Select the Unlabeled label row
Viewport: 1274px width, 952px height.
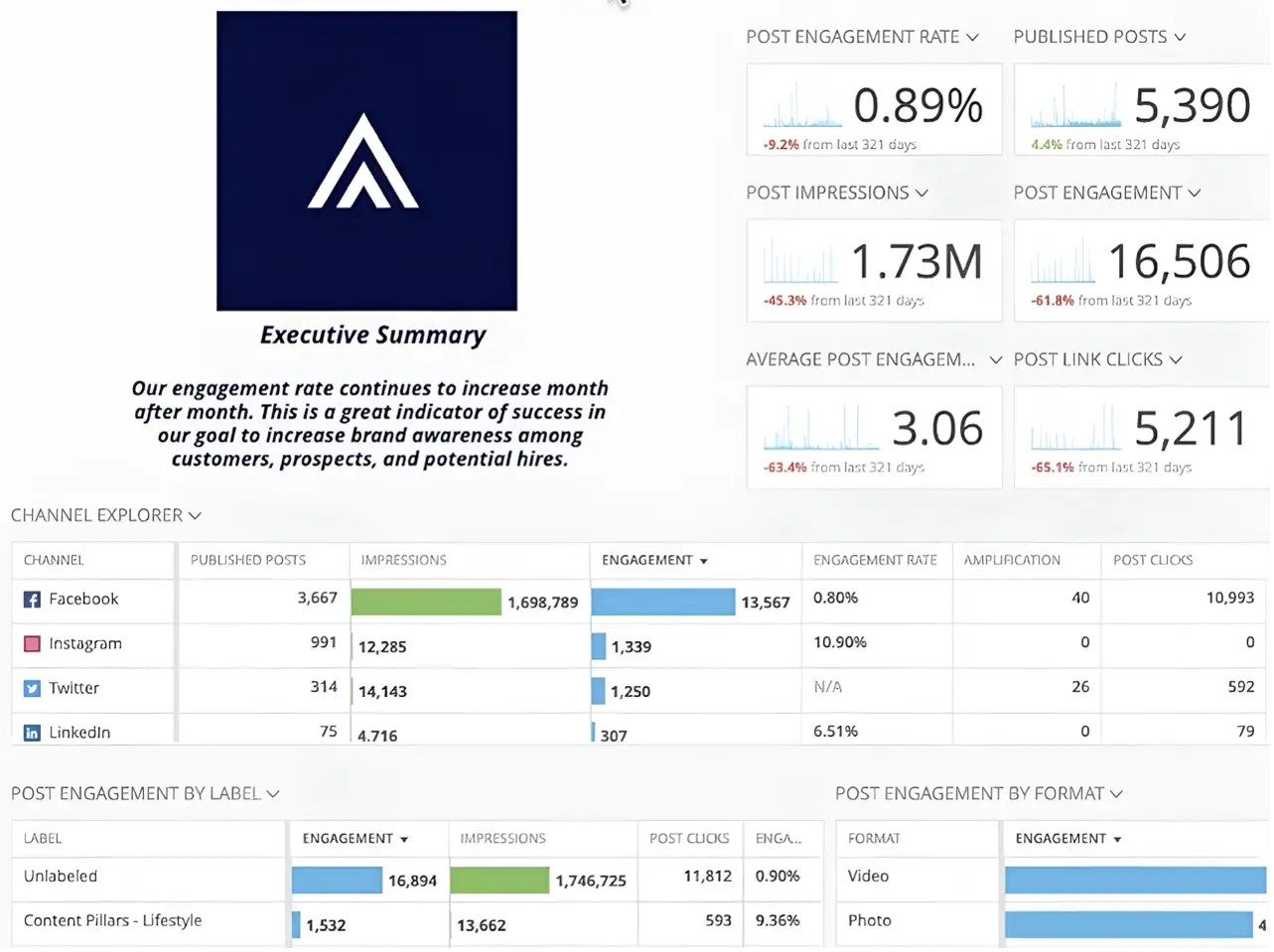coord(418,881)
